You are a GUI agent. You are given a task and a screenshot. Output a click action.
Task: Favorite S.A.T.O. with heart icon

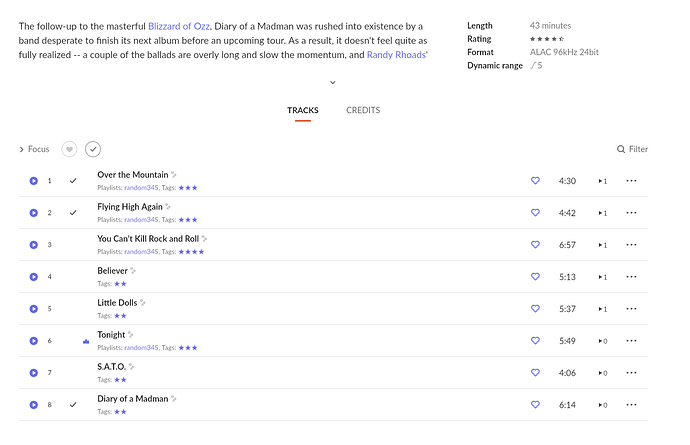[x=535, y=372]
